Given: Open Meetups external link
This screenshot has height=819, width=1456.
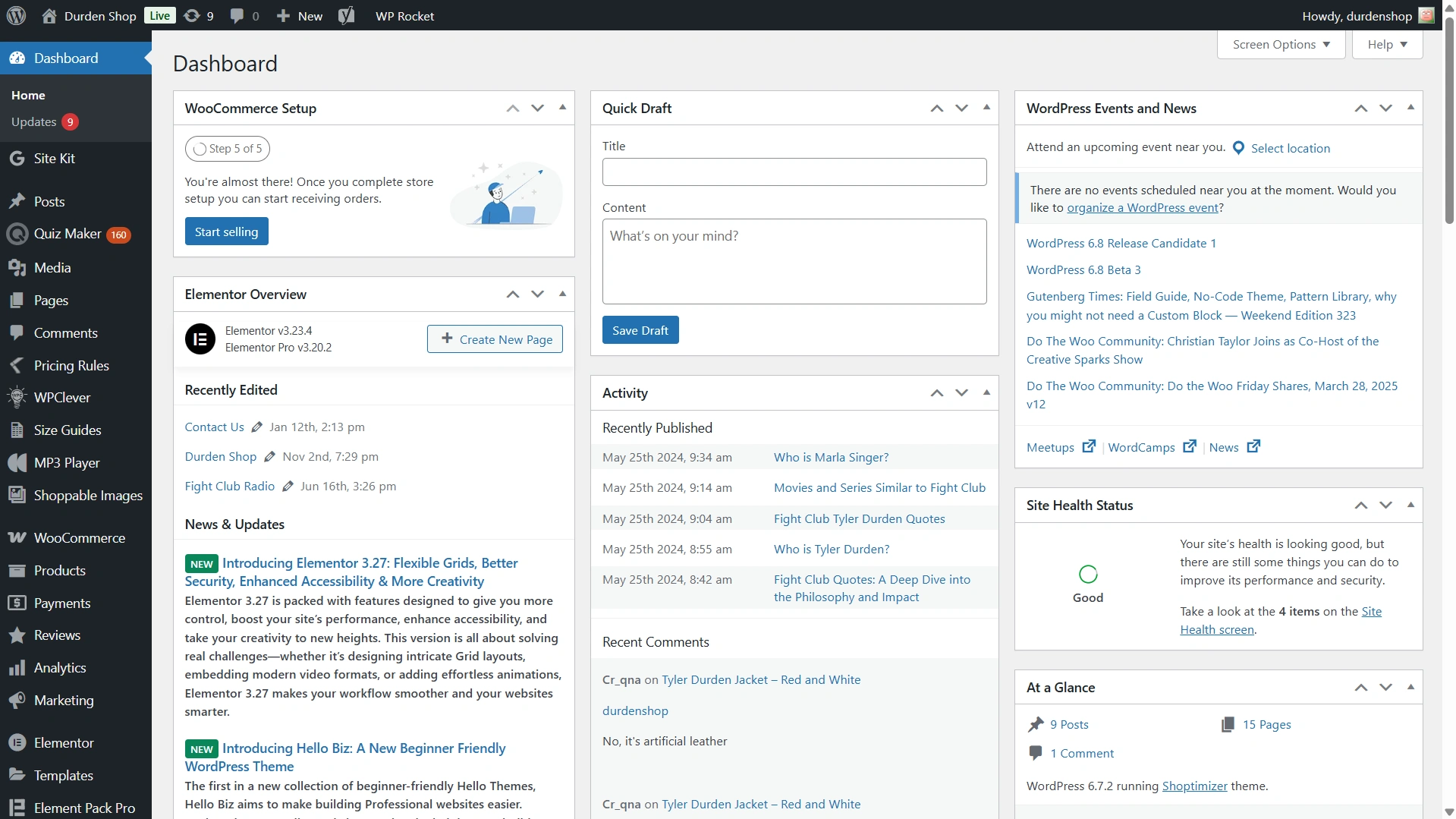Looking at the screenshot, I should (1060, 447).
